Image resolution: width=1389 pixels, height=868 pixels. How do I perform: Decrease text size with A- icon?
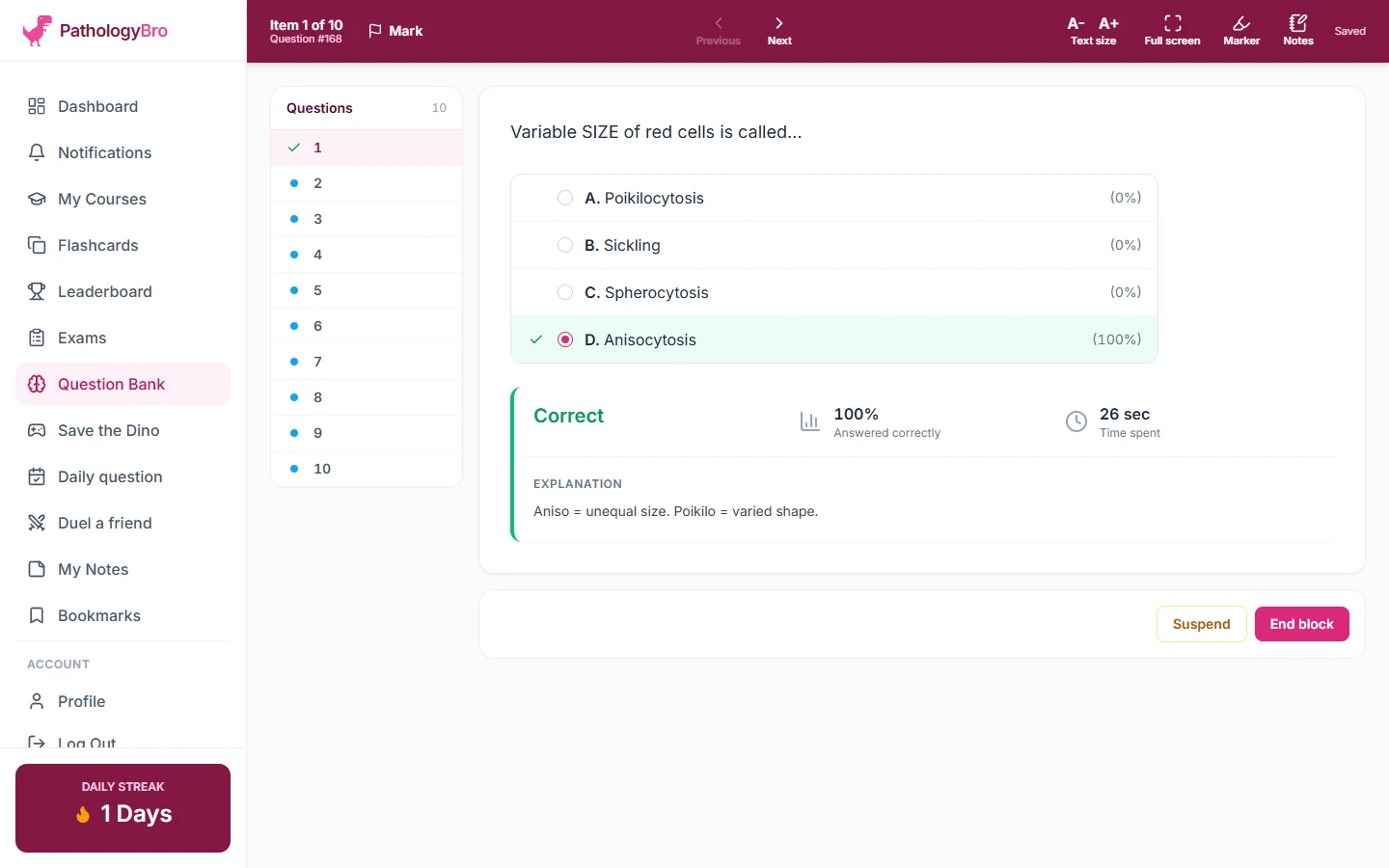1076,23
